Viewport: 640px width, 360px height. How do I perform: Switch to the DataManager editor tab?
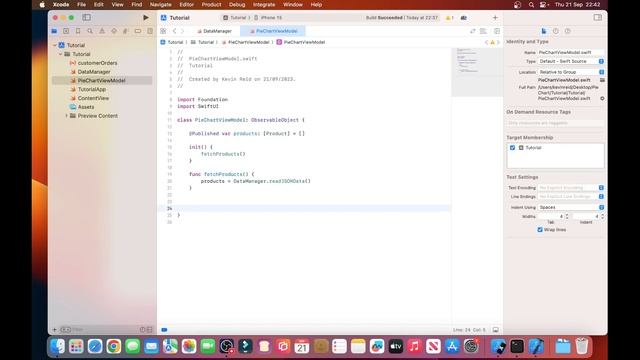(214, 31)
